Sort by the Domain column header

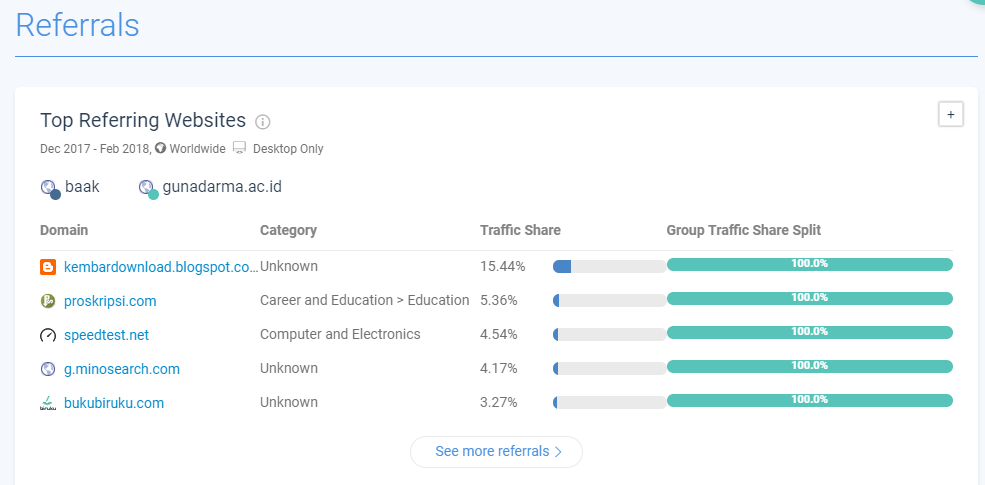(x=64, y=230)
